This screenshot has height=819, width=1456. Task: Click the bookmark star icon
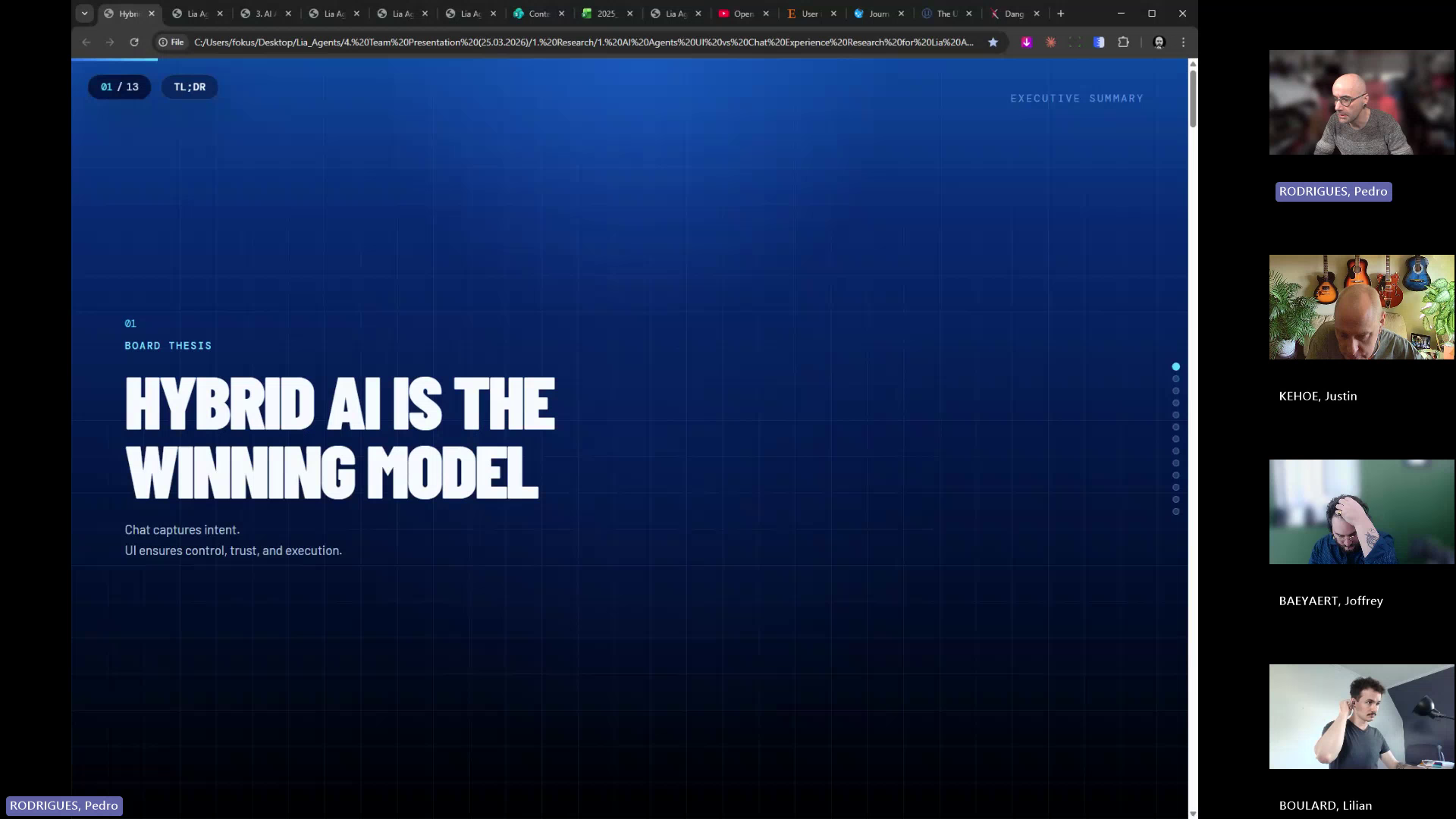pyautogui.click(x=993, y=42)
